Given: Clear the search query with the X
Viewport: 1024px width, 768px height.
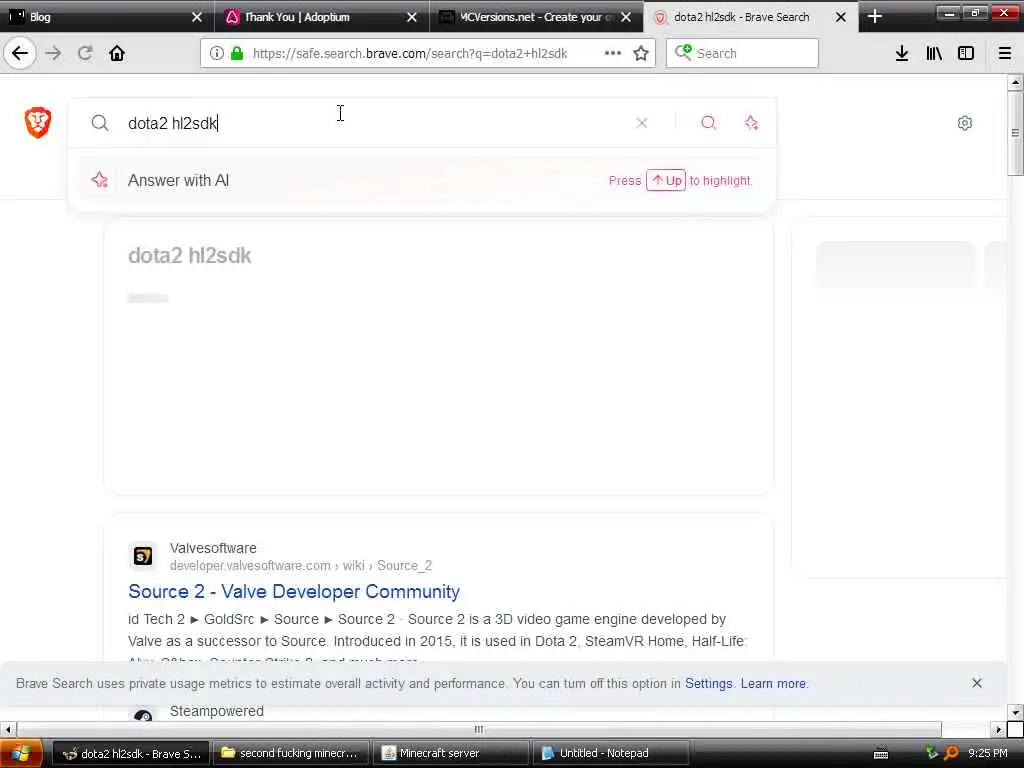Looking at the screenshot, I should [642, 123].
